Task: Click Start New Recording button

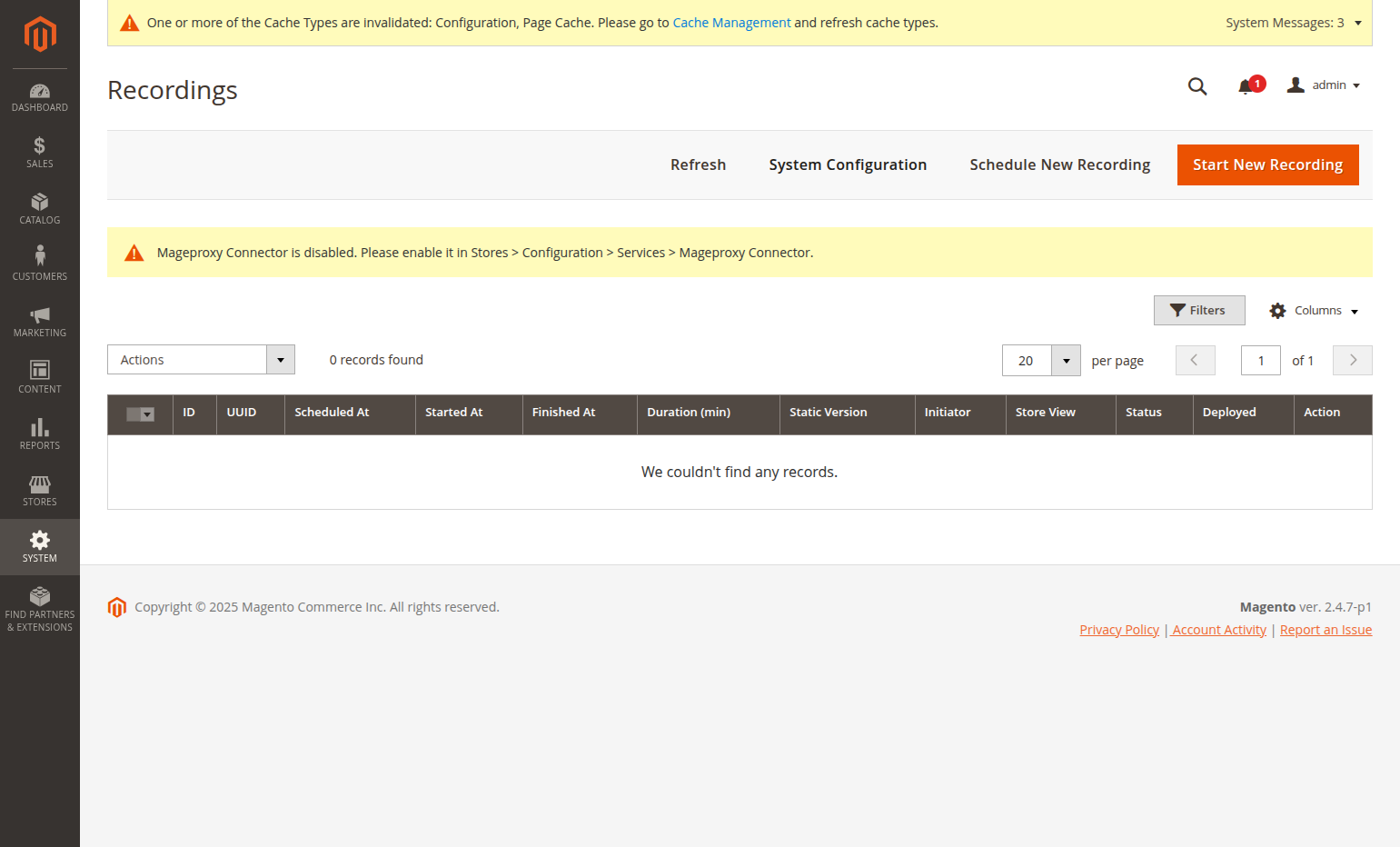Action: [x=1267, y=164]
